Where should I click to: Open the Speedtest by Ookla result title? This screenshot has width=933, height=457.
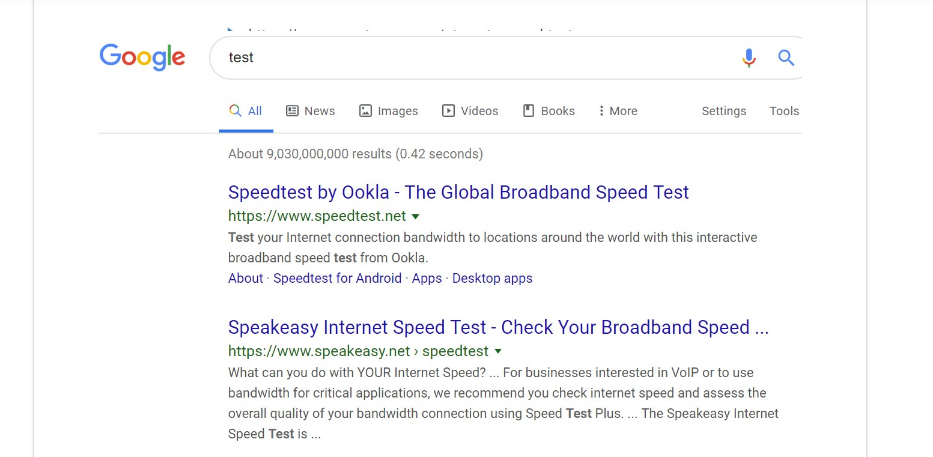[458, 192]
